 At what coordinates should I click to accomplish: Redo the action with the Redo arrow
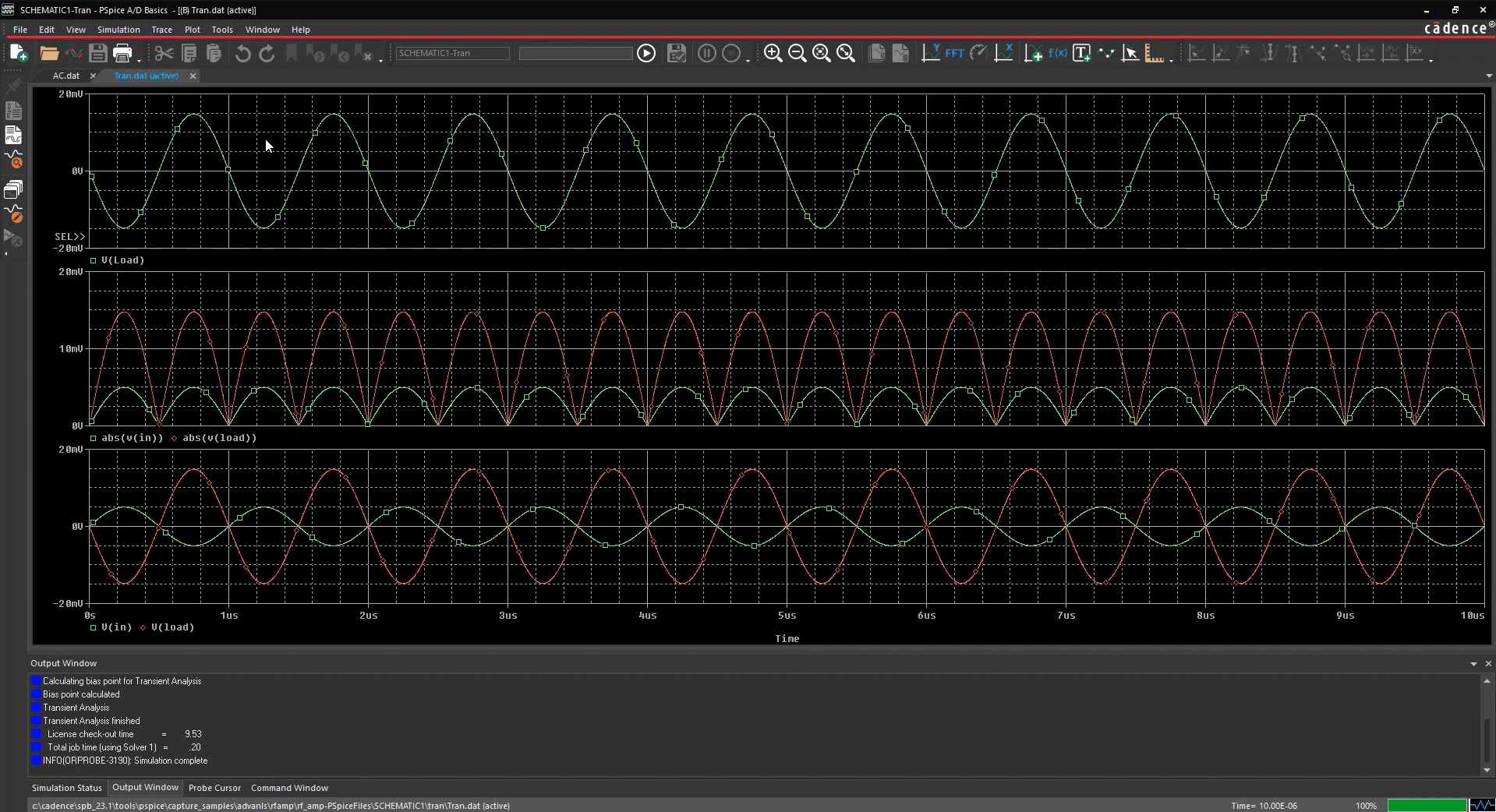[x=267, y=53]
